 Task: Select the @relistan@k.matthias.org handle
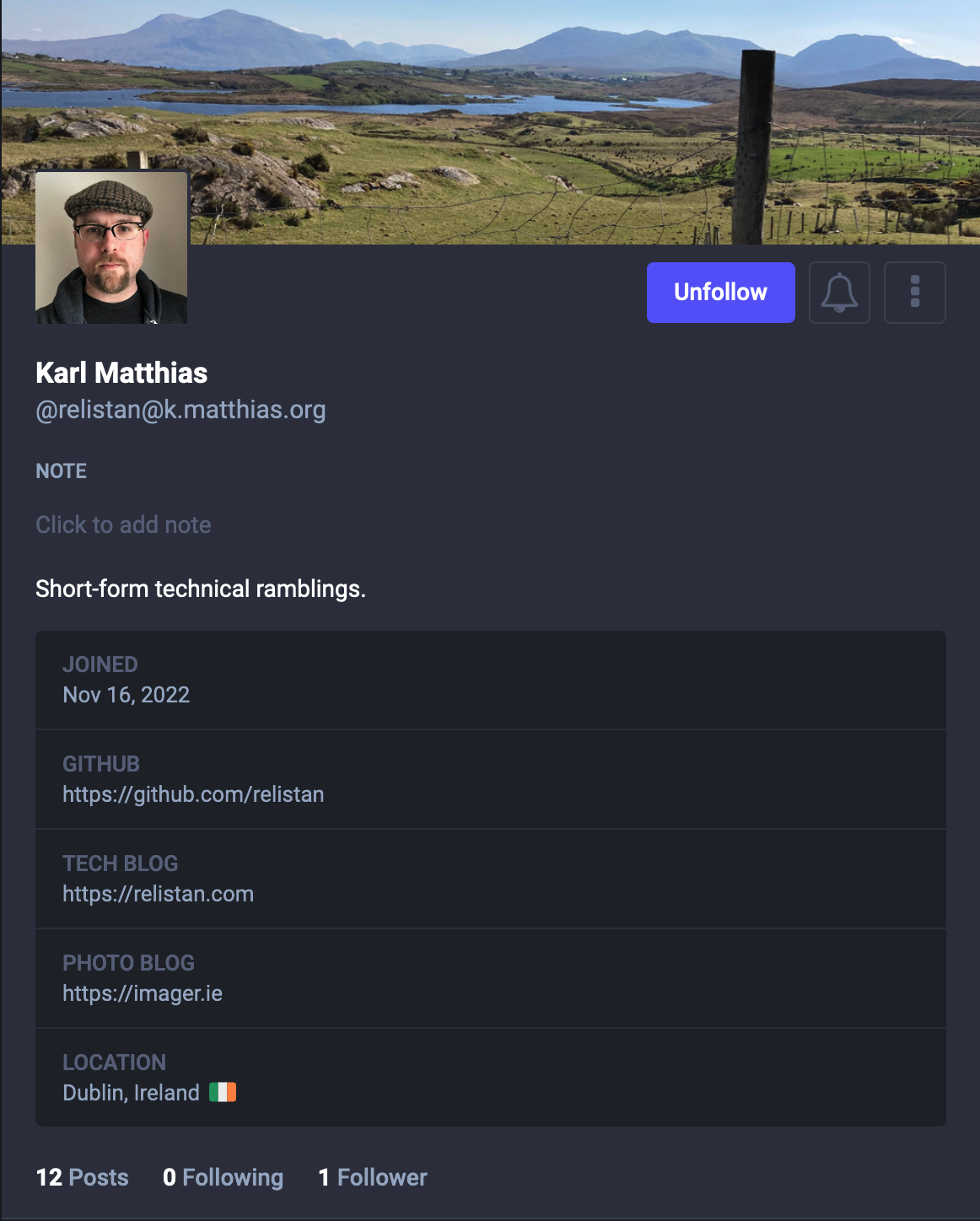tap(180, 410)
